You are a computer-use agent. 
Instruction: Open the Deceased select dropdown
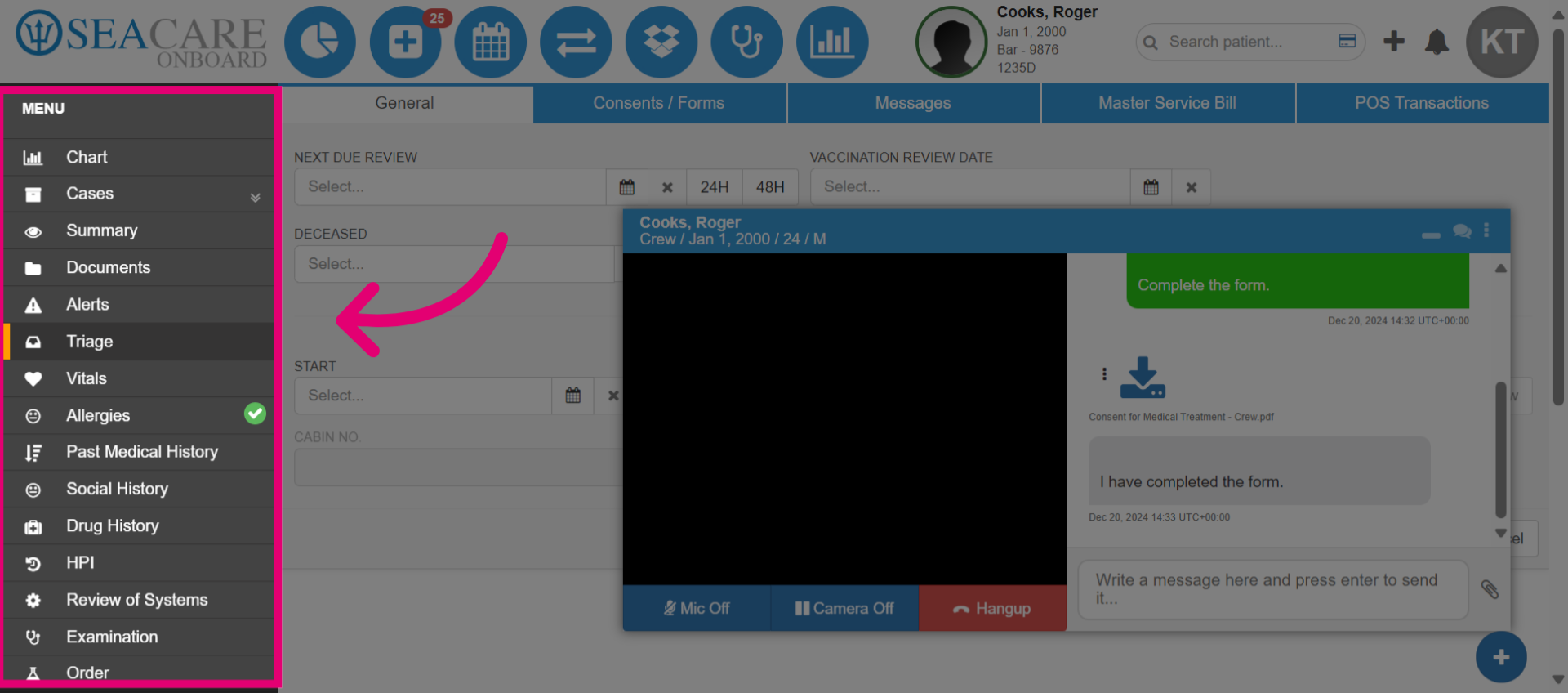(x=454, y=264)
